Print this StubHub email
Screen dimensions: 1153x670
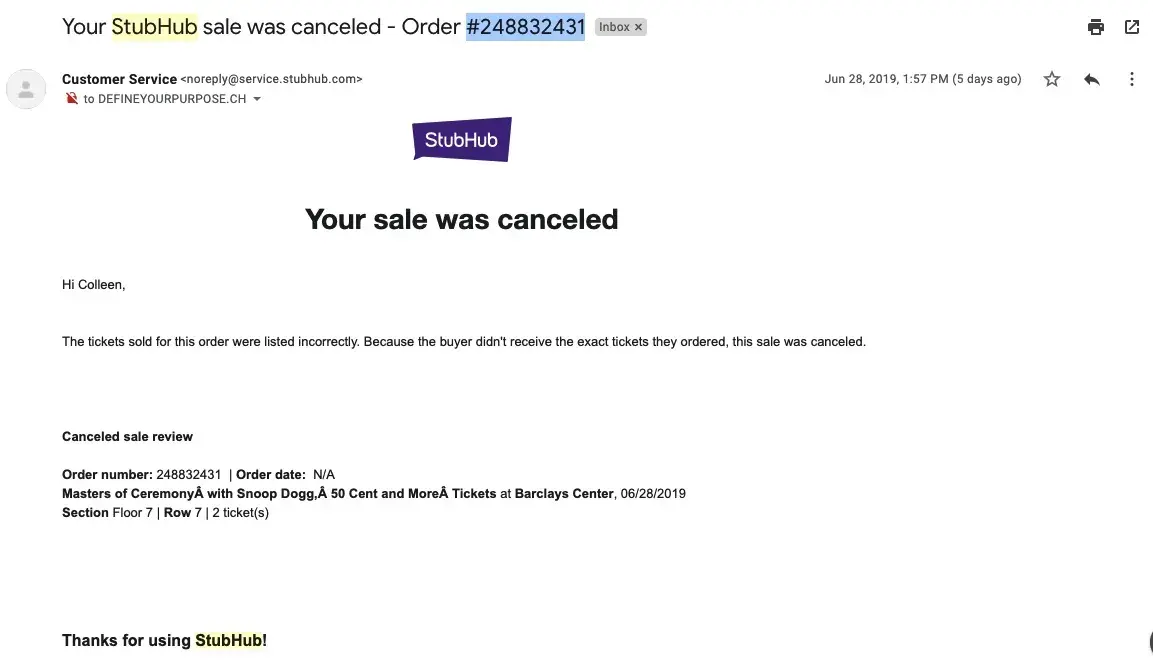pos(1096,27)
